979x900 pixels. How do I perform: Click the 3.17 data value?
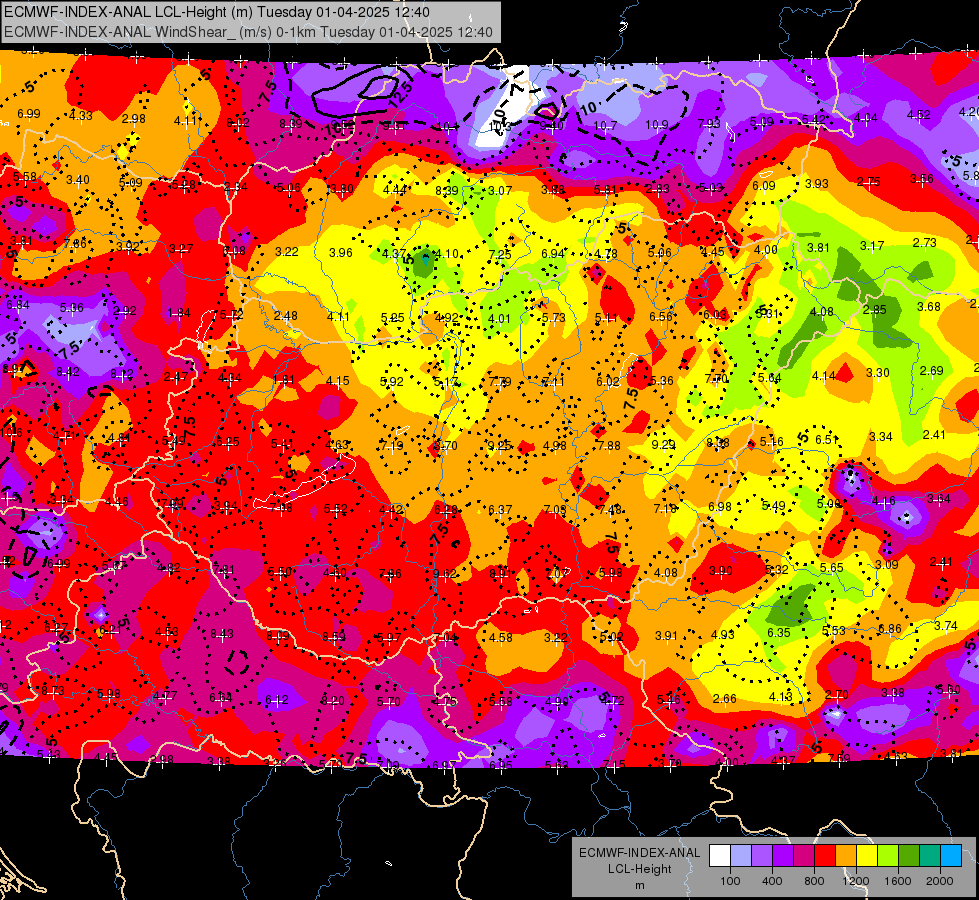coord(872,245)
